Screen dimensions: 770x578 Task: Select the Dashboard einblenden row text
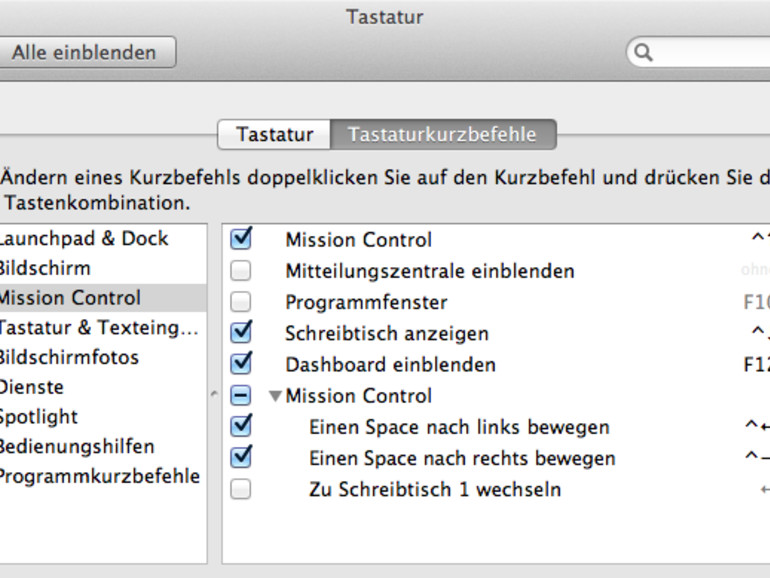390,365
